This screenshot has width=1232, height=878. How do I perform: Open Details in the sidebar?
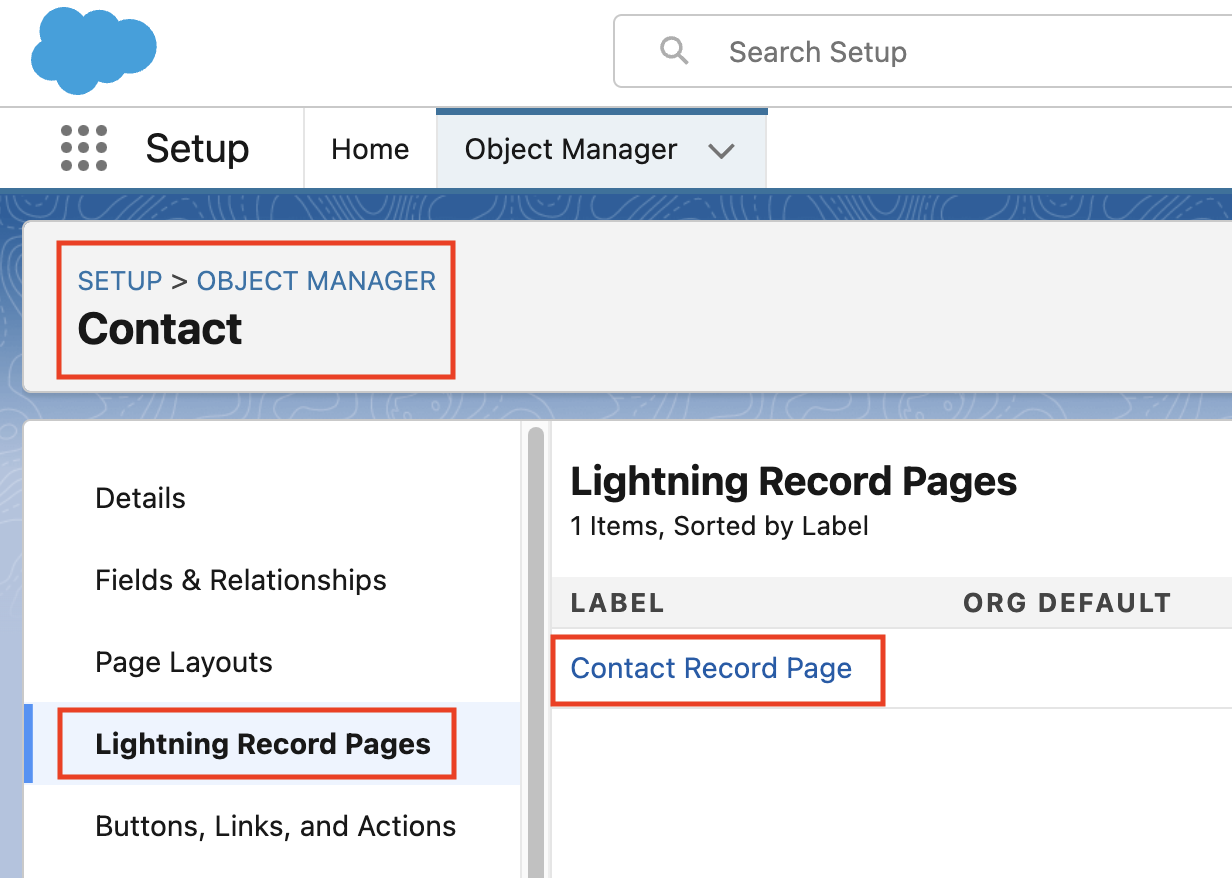140,498
